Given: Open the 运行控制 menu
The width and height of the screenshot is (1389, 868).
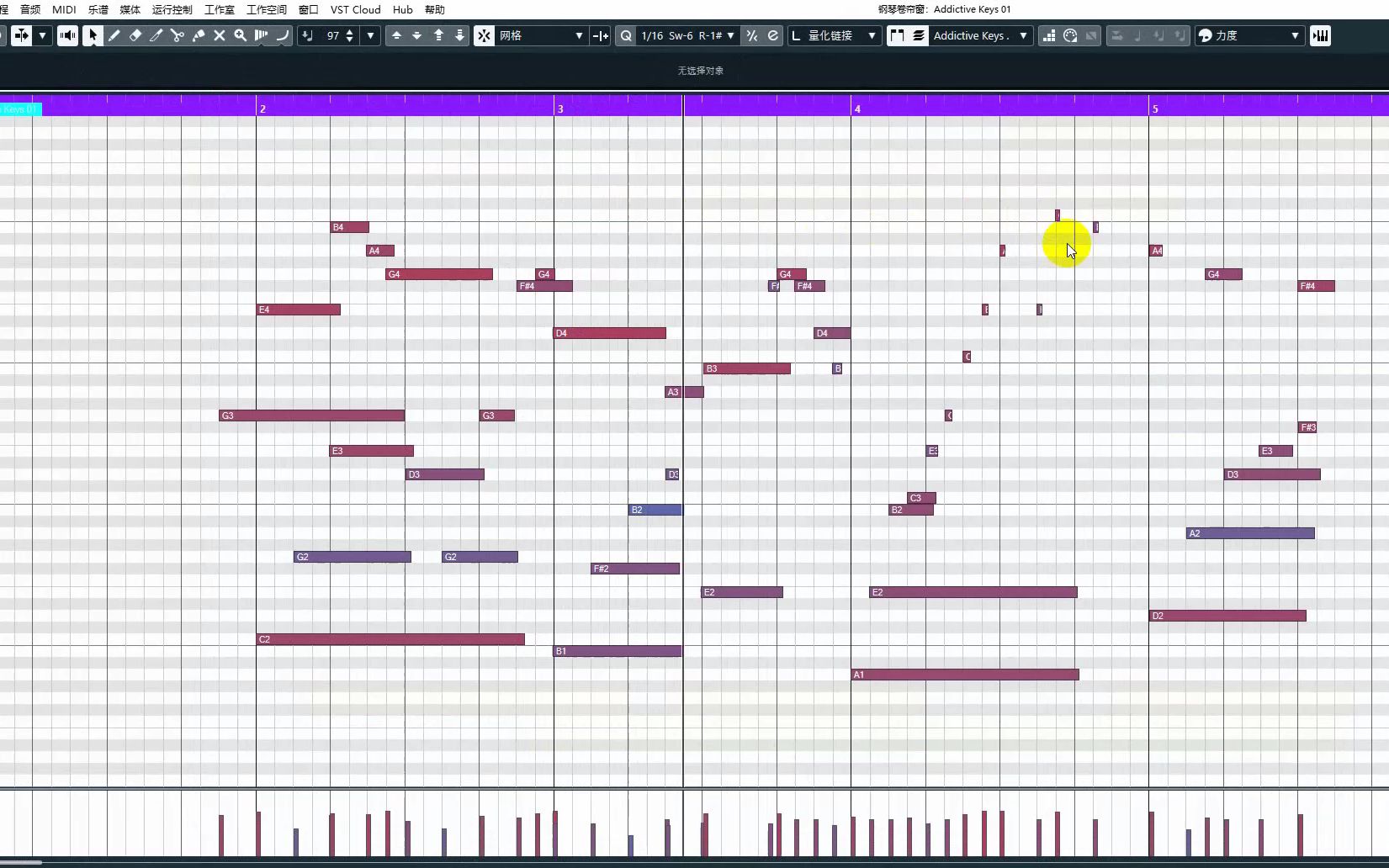Looking at the screenshot, I should click(172, 9).
